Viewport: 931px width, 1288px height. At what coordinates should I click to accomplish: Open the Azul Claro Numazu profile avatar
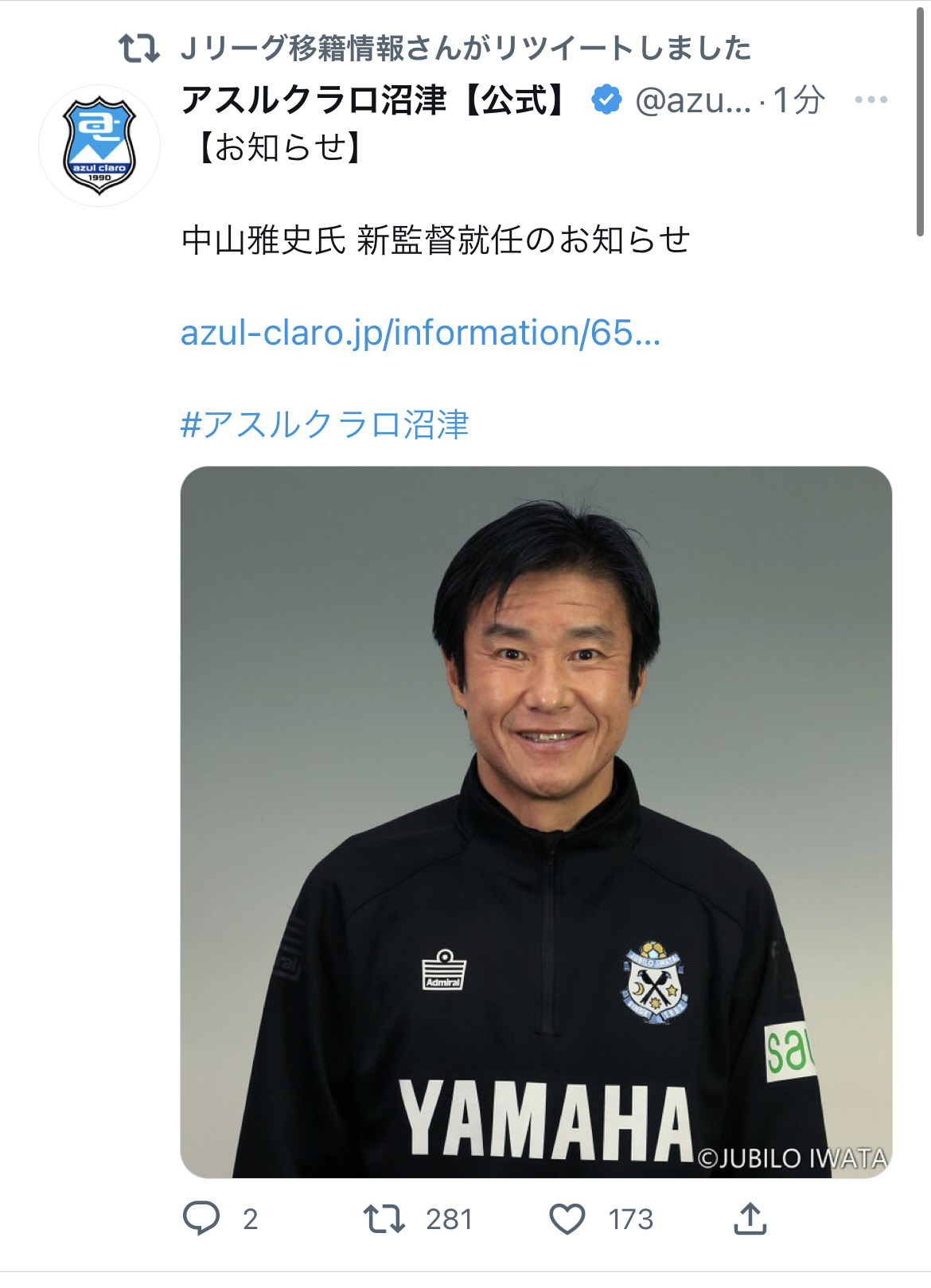coord(99,146)
